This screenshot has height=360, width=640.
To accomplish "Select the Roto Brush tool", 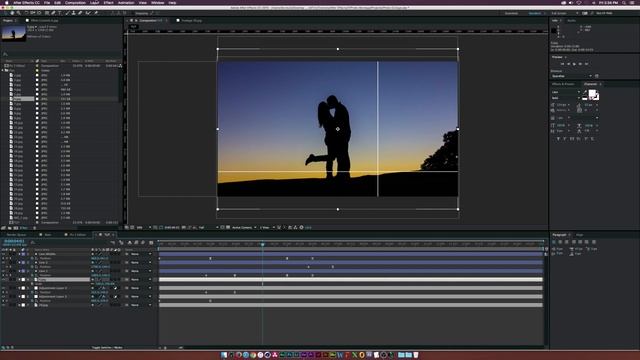I will coord(88,13).
